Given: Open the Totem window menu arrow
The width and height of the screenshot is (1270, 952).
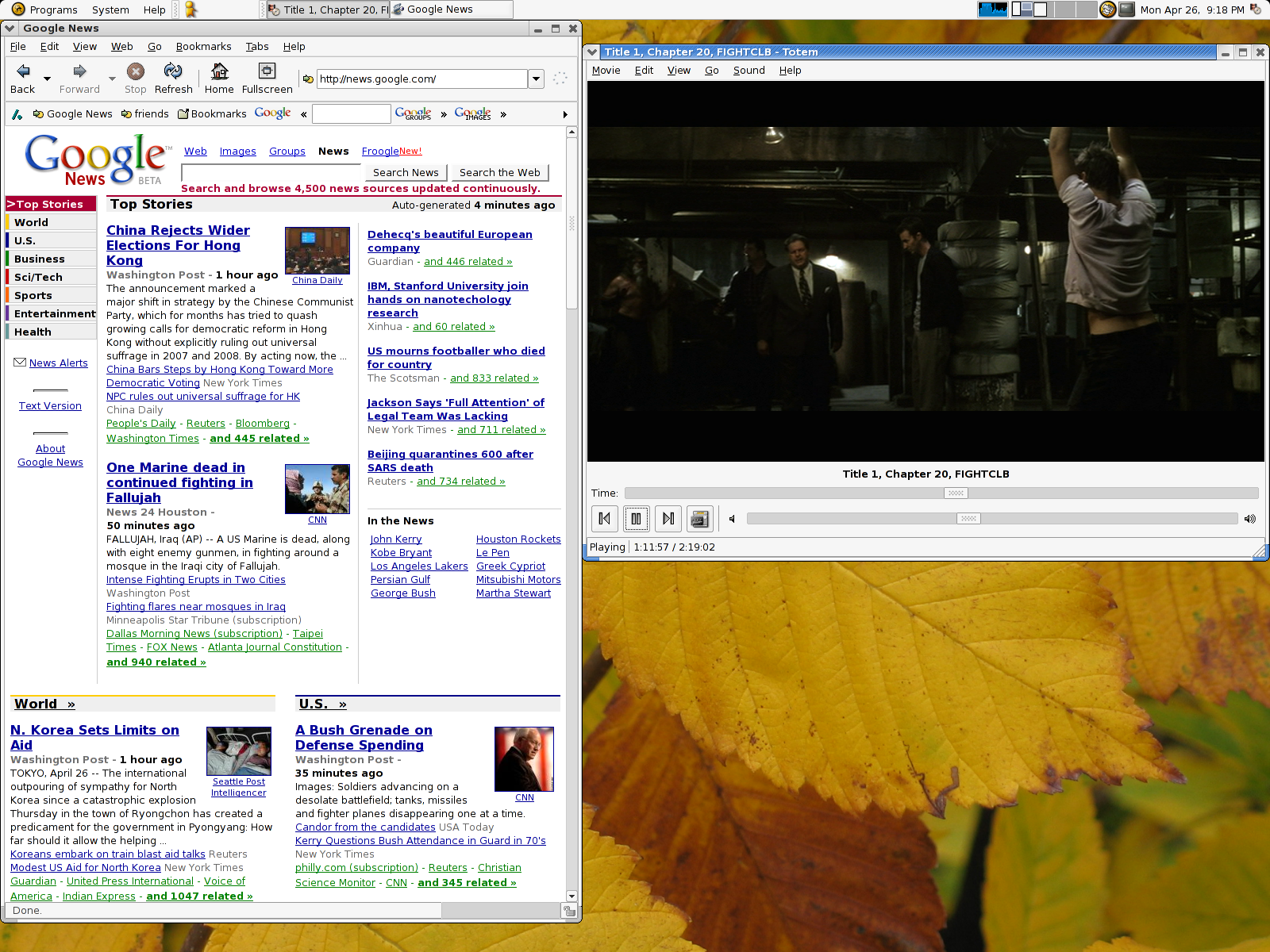Looking at the screenshot, I should click(x=592, y=52).
